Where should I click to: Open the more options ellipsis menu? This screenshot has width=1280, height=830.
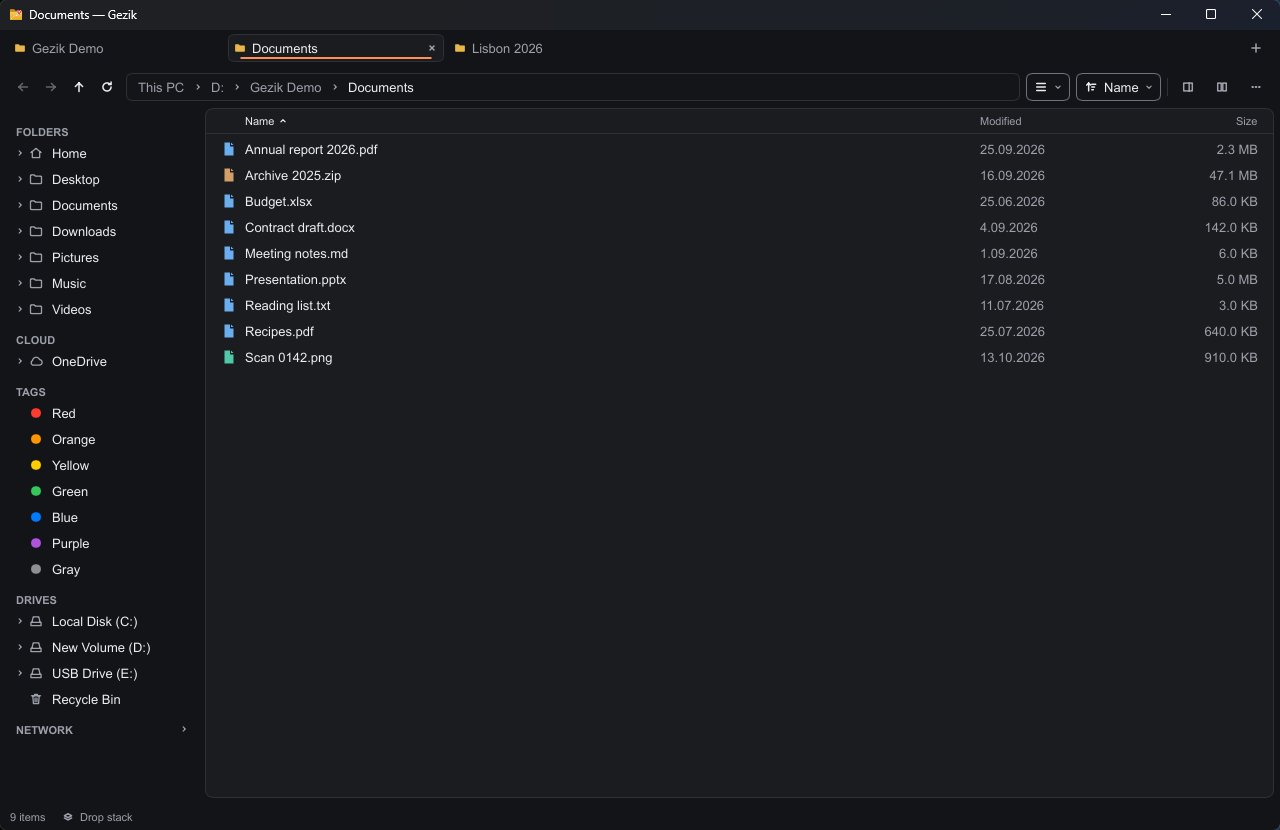(1256, 87)
